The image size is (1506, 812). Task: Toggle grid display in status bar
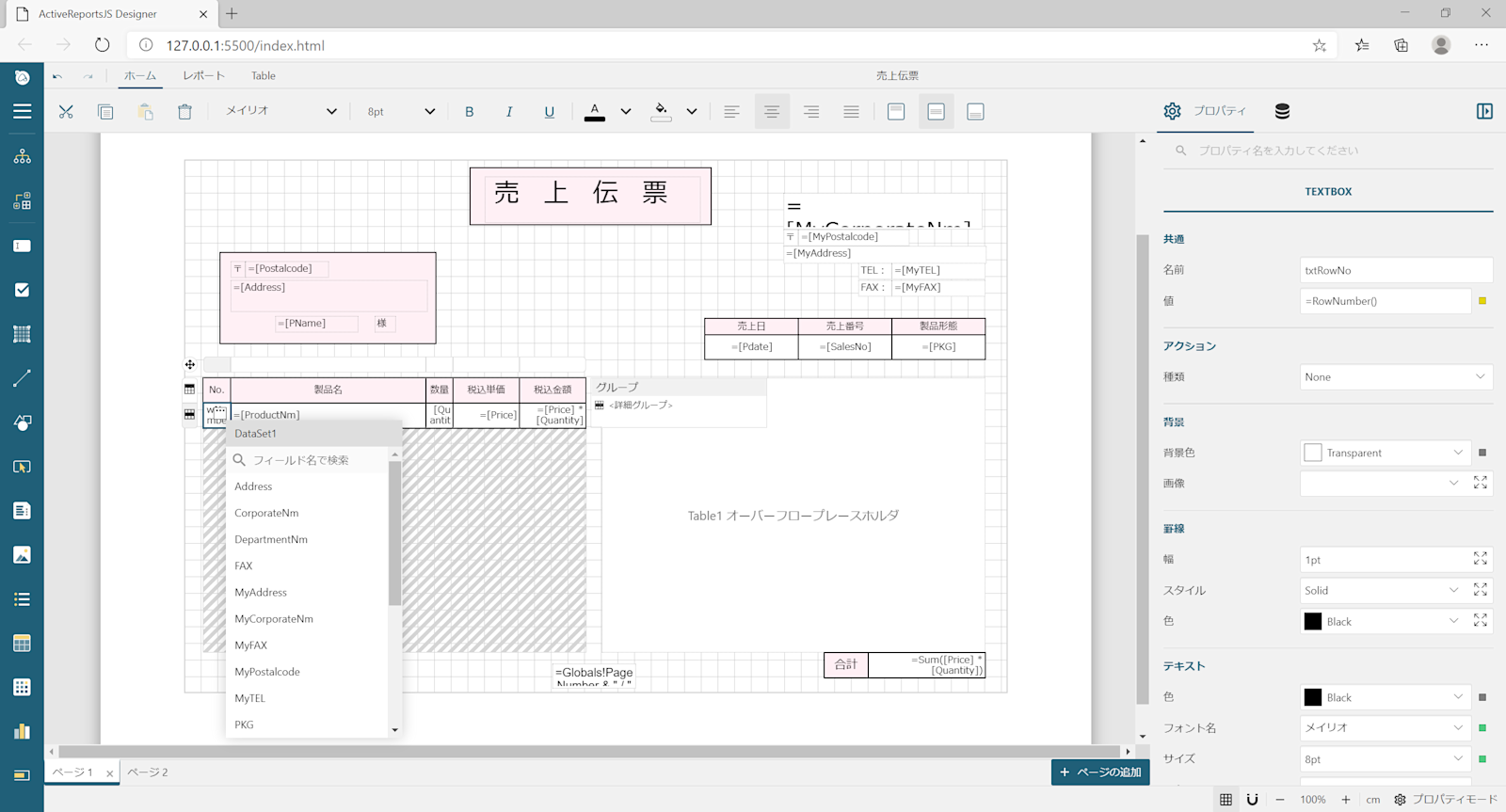1226,800
